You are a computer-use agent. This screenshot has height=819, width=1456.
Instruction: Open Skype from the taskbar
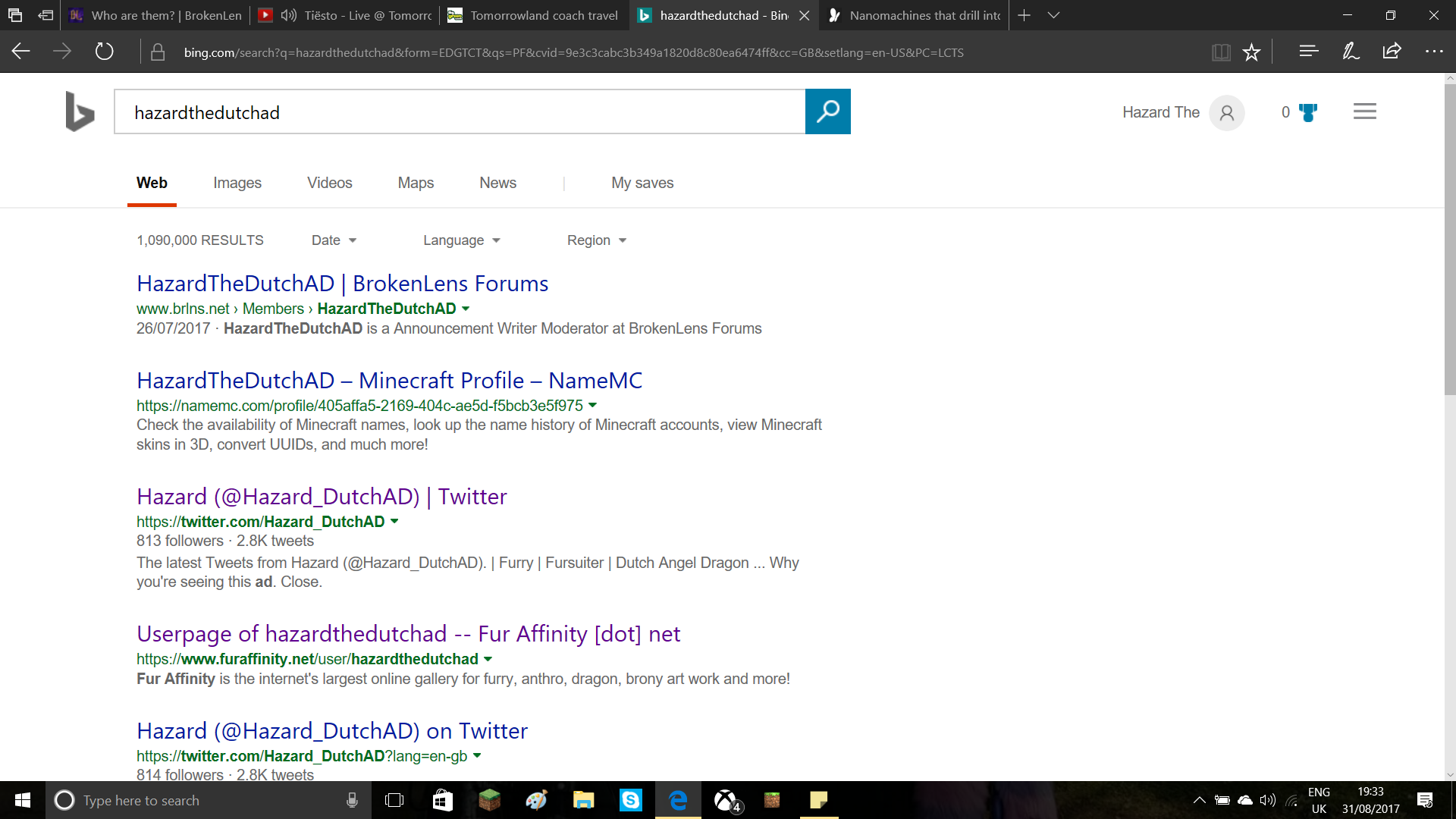tap(630, 800)
